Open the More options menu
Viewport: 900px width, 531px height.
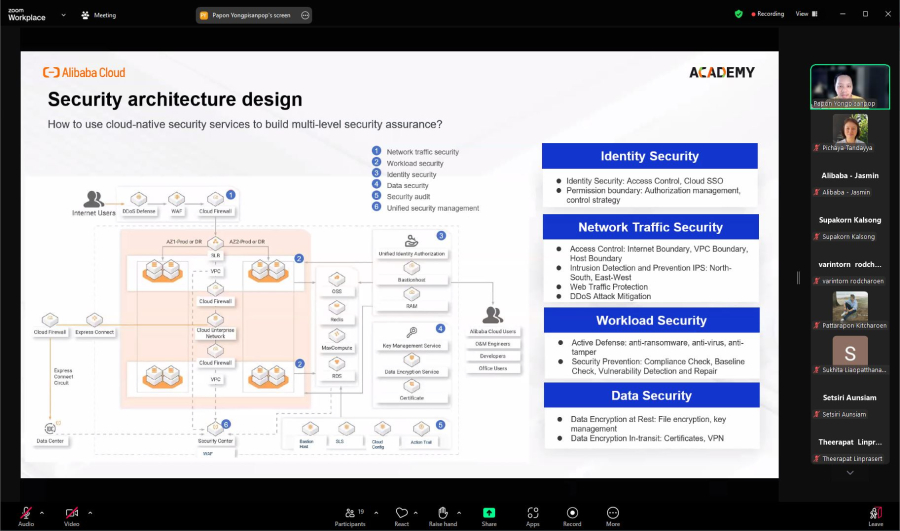click(612, 514)
